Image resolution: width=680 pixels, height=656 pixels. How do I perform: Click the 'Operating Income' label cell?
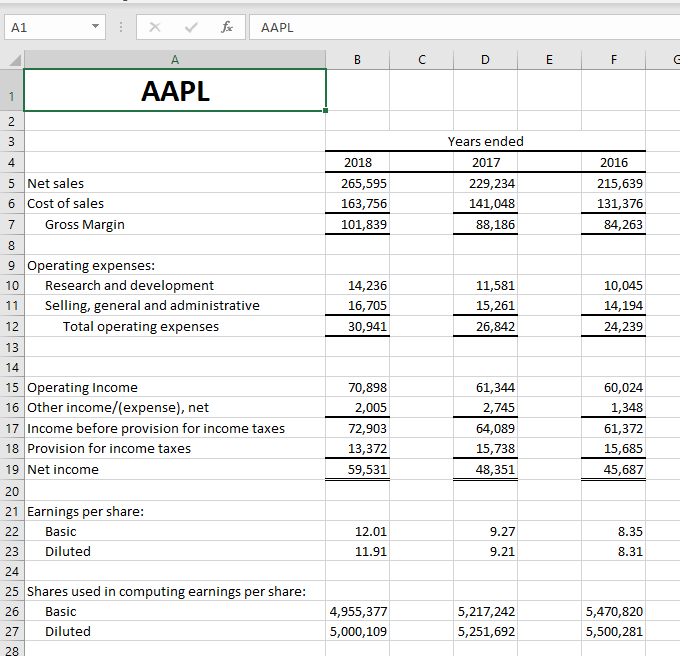click(x=175, y=387)
